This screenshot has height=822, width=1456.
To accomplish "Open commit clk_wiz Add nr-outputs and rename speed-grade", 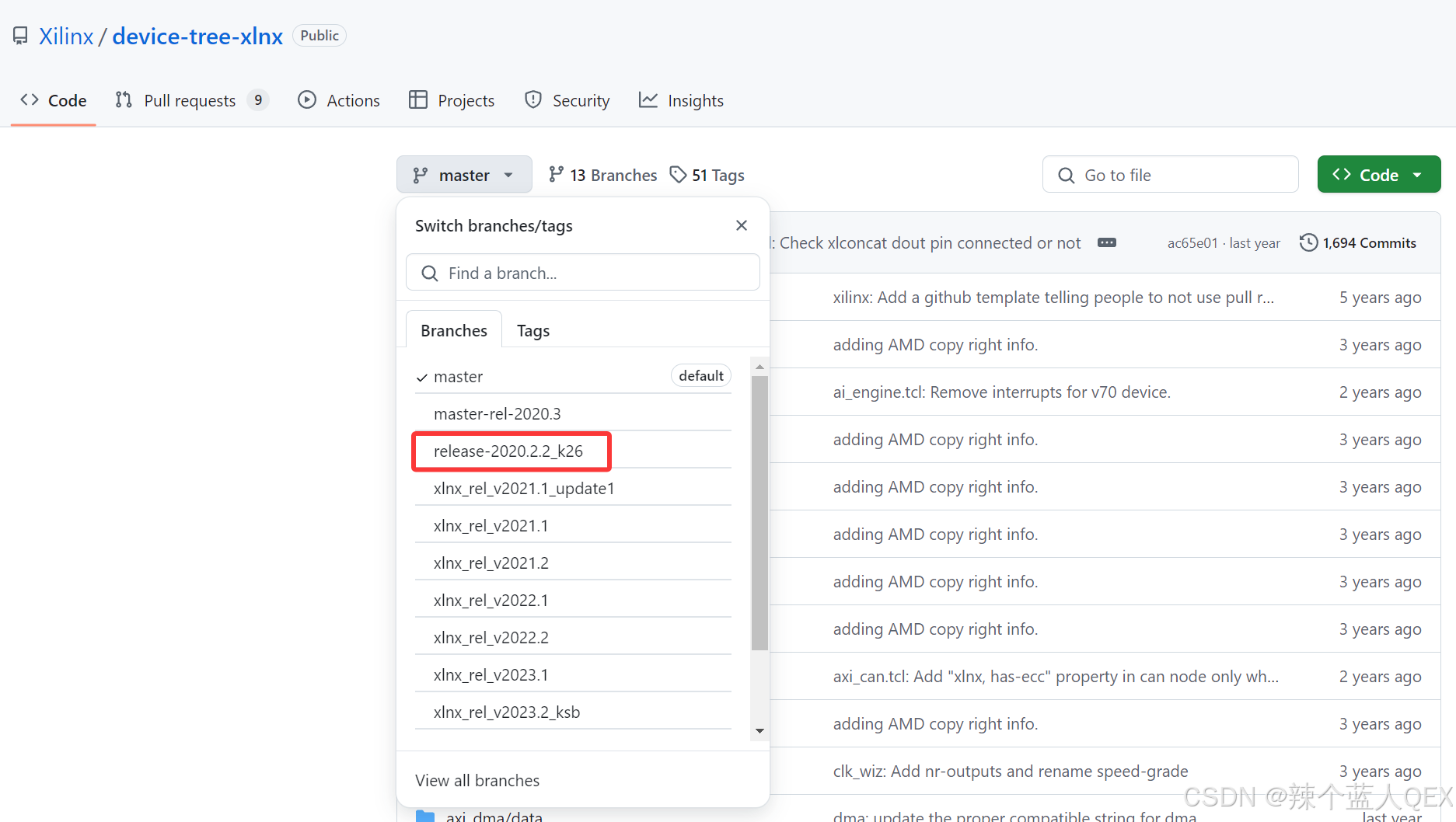I will (x=1011, y=771).
